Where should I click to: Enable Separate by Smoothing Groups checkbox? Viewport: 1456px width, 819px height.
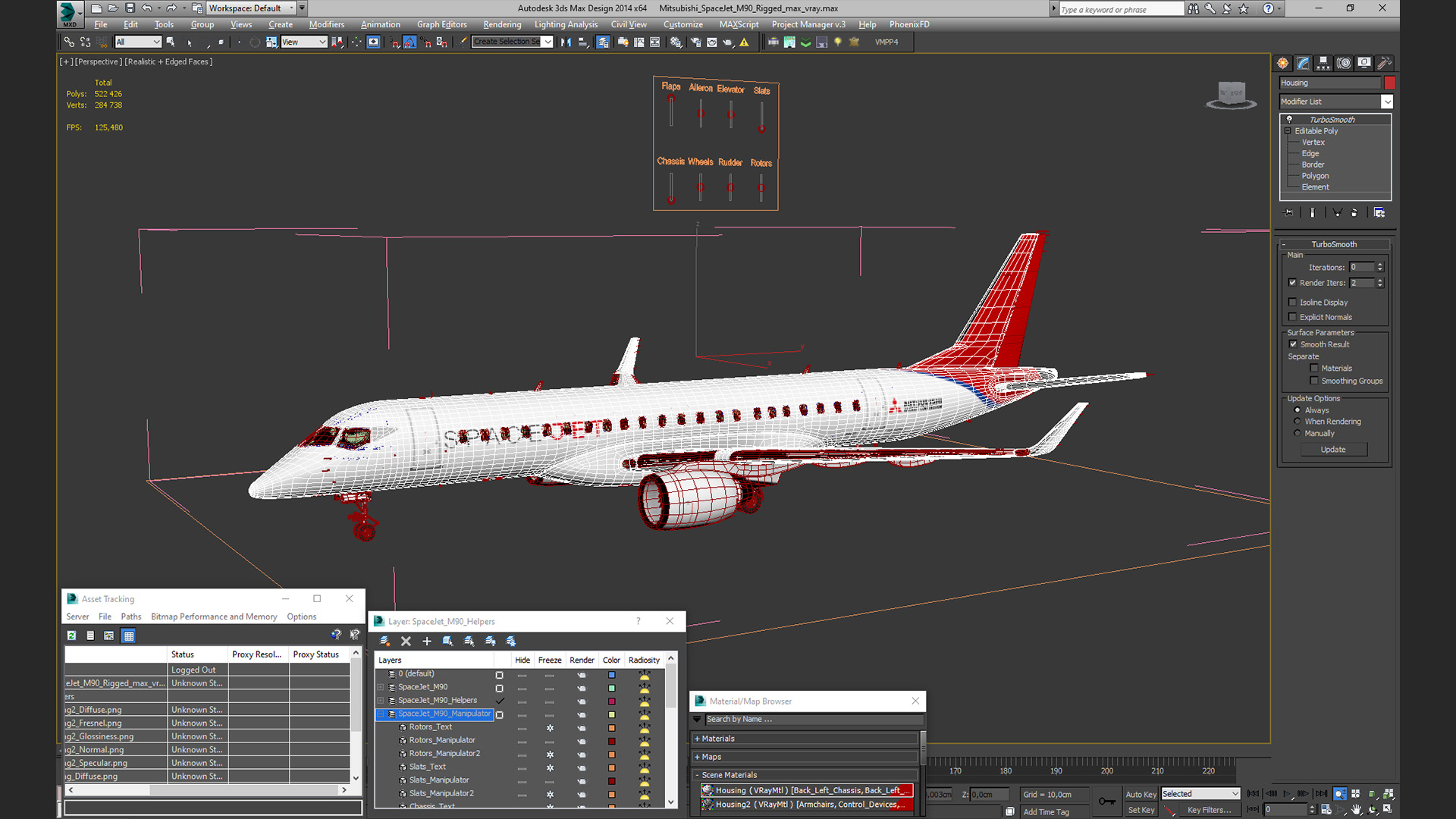pos(1314,381)
